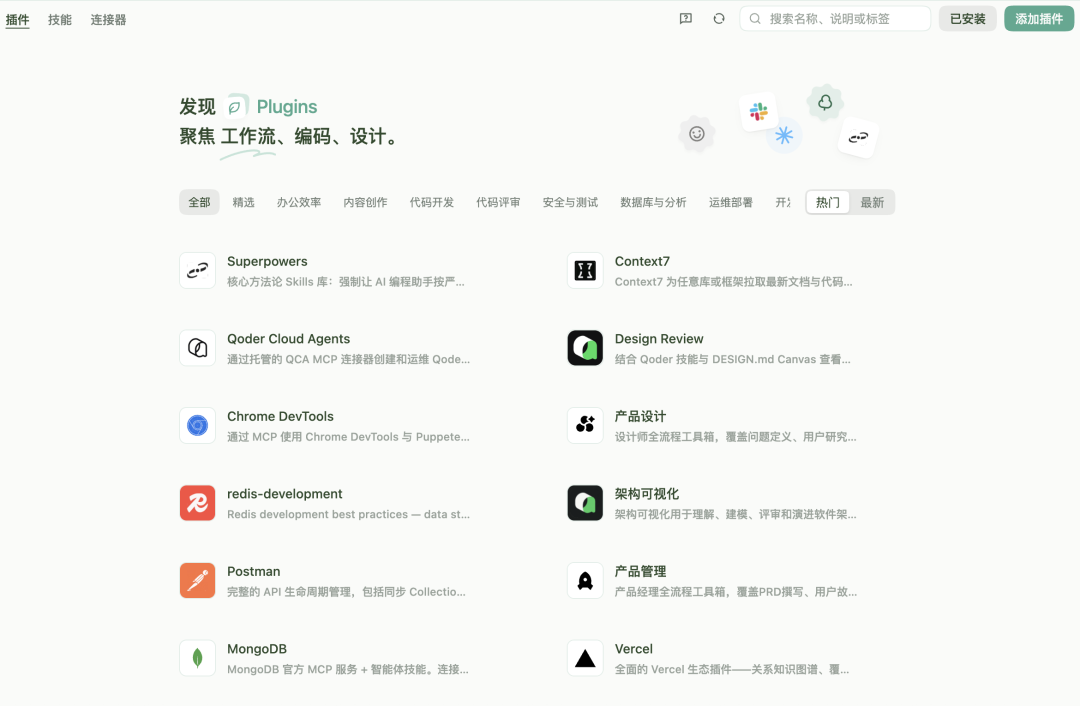Select the 精选 category filter
Image resolution: width=1080 pixels, height=706 pixels.
243,203
